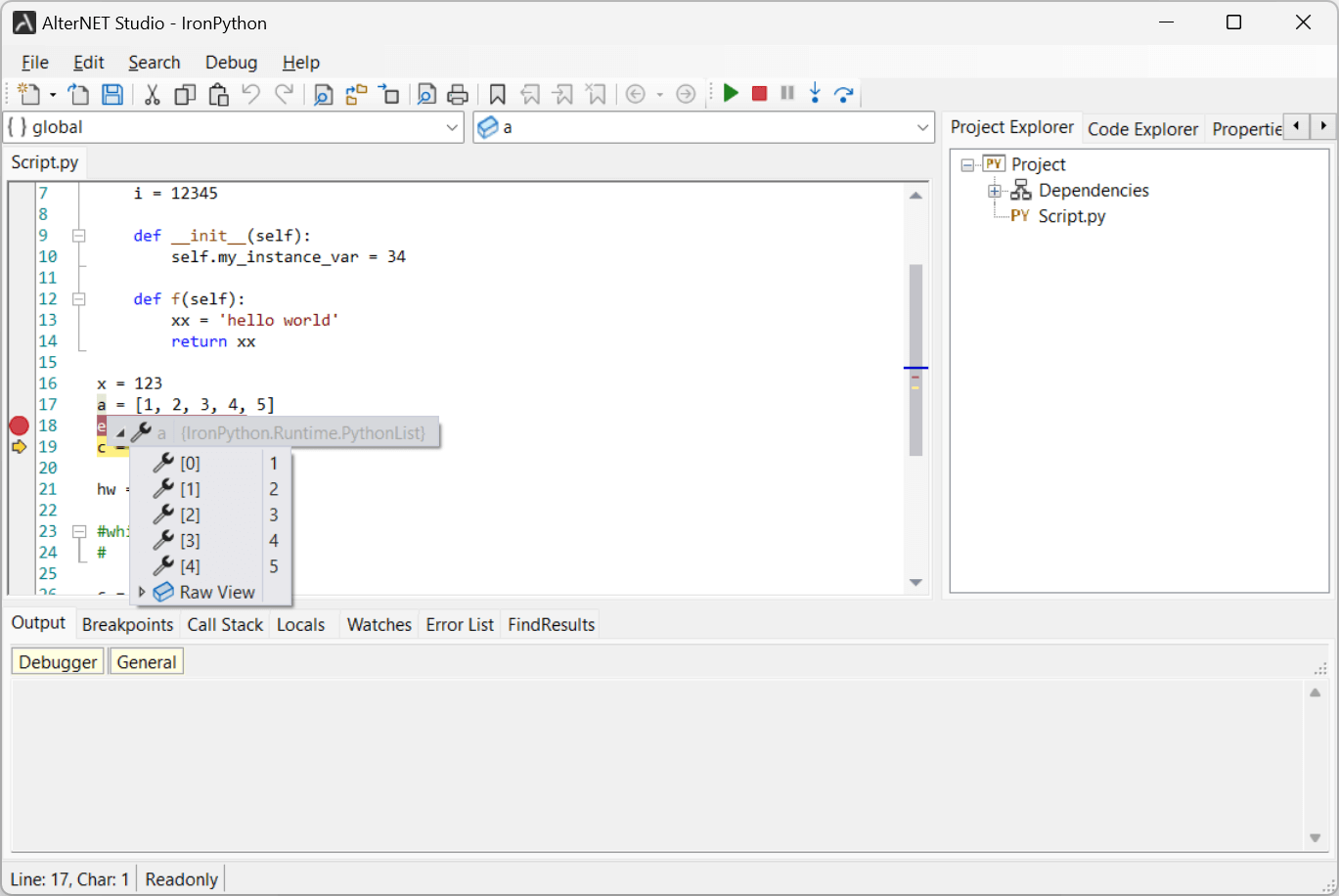Click the Previous bookmark icon

[x=530, y=94]
